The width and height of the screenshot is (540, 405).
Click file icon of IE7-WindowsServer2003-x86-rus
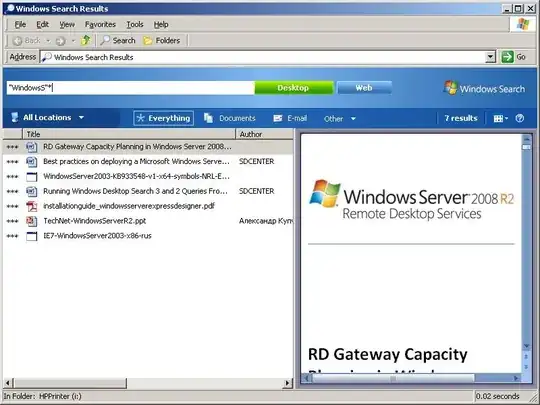(x=32, y=236)
